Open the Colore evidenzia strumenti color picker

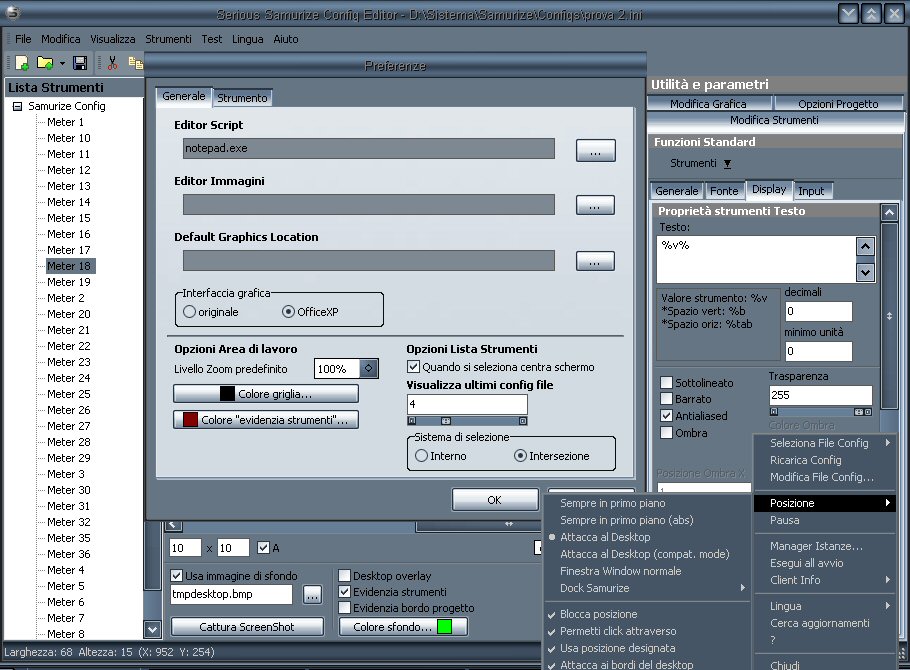[x=266, y=419]
